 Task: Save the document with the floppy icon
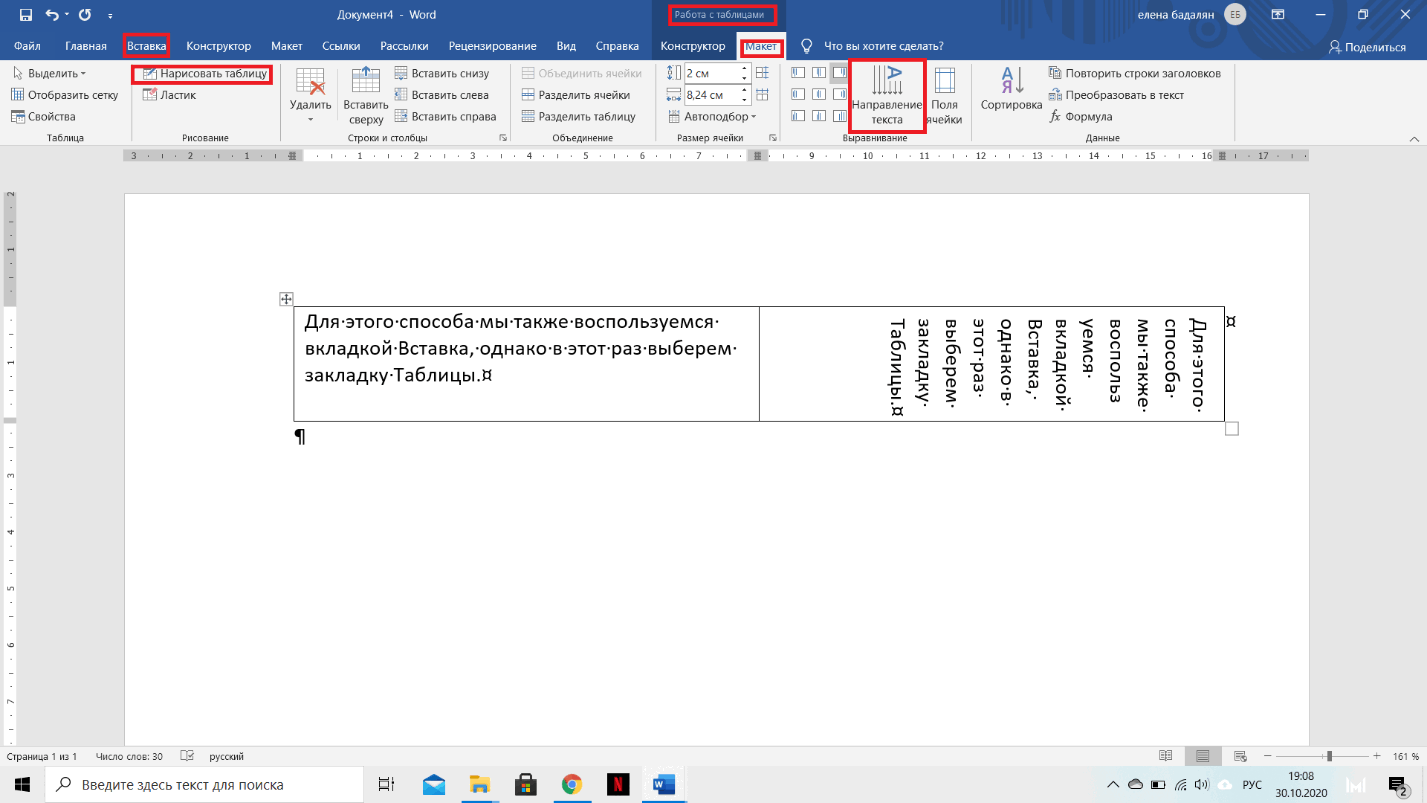click(x=26, y=15)
